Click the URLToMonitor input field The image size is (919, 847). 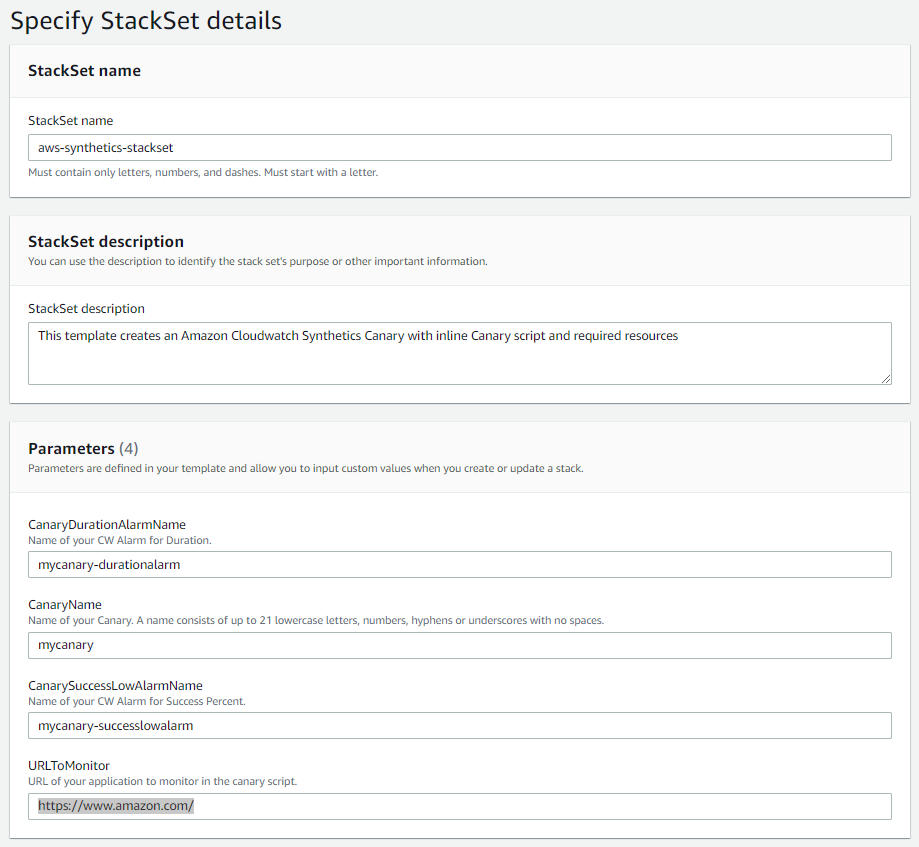tap(459, 806)
